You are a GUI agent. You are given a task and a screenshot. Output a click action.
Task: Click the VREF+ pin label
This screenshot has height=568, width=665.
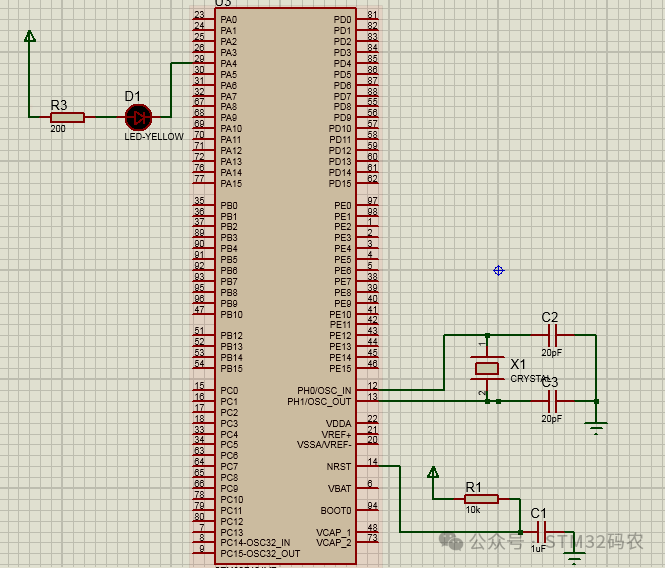pos(336,434)
